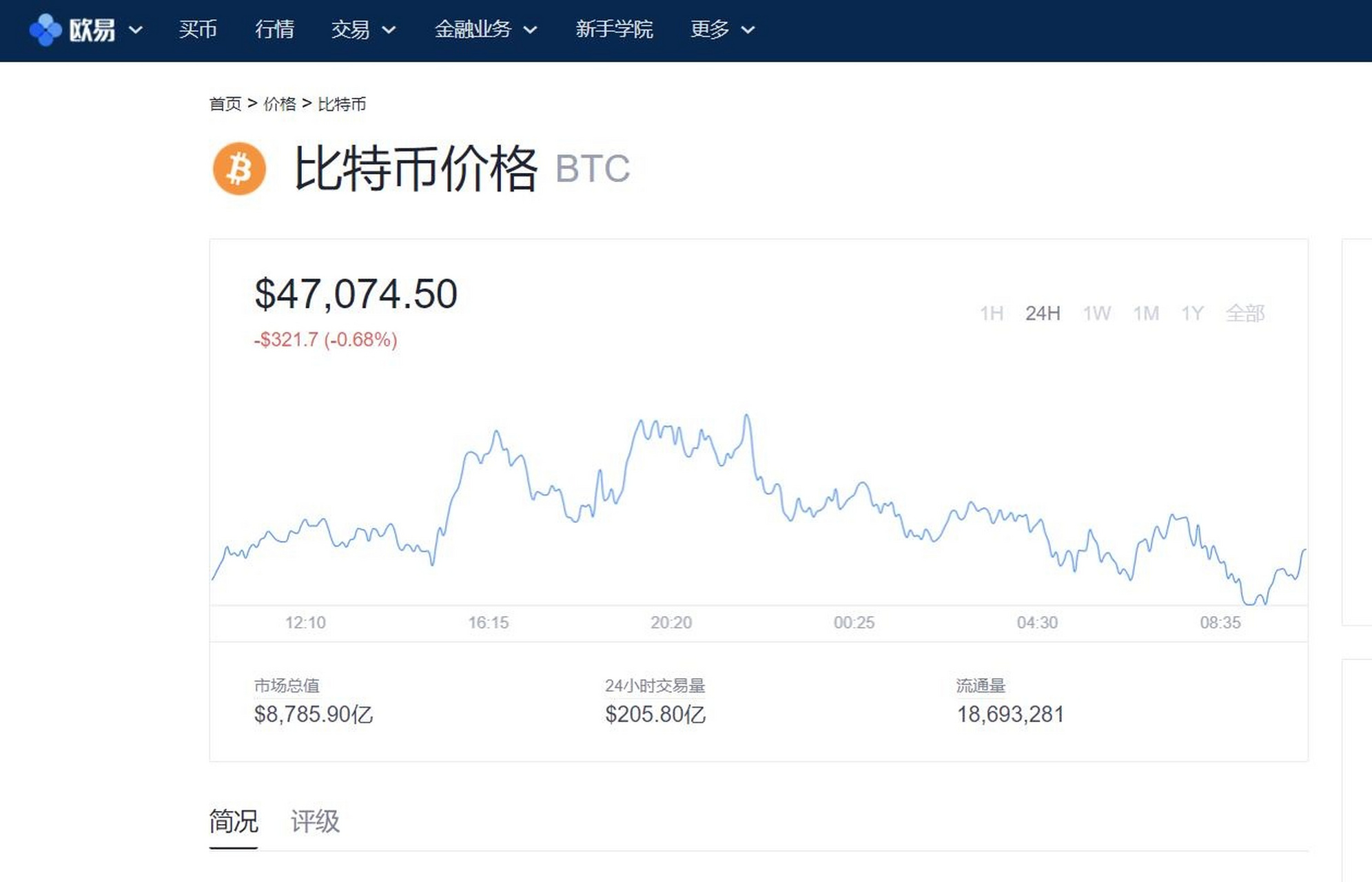1372x882 pixels.
Task: Open the 行情 menu item
Action: coord(276,30)
